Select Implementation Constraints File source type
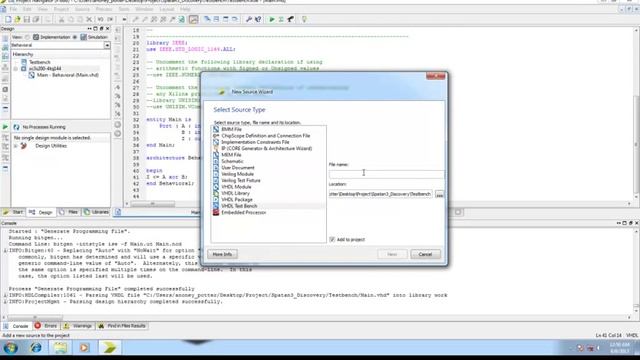640x360 pixels. point(255,142)
